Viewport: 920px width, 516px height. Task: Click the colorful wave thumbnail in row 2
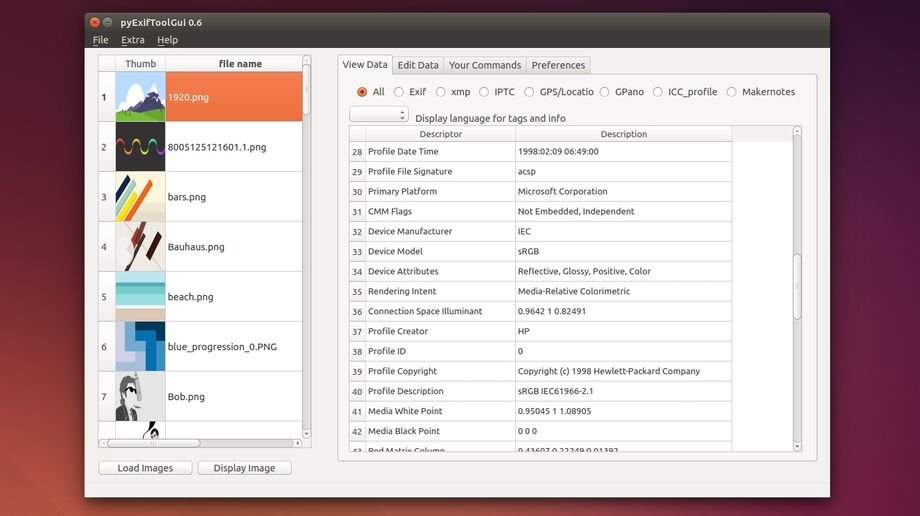(x=140, y=147)
